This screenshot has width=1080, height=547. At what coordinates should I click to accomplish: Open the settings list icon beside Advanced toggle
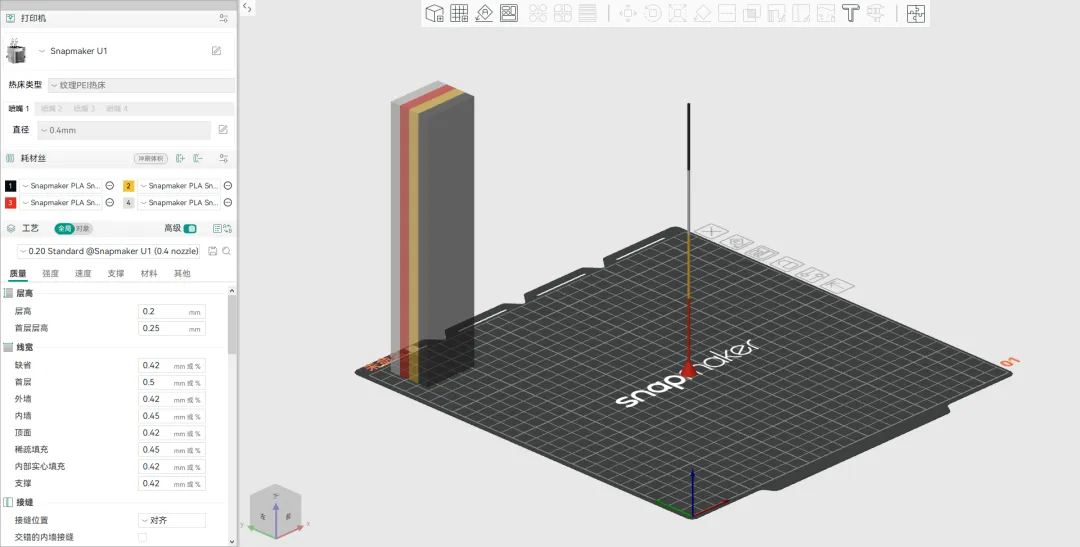[x=218, y=229]
